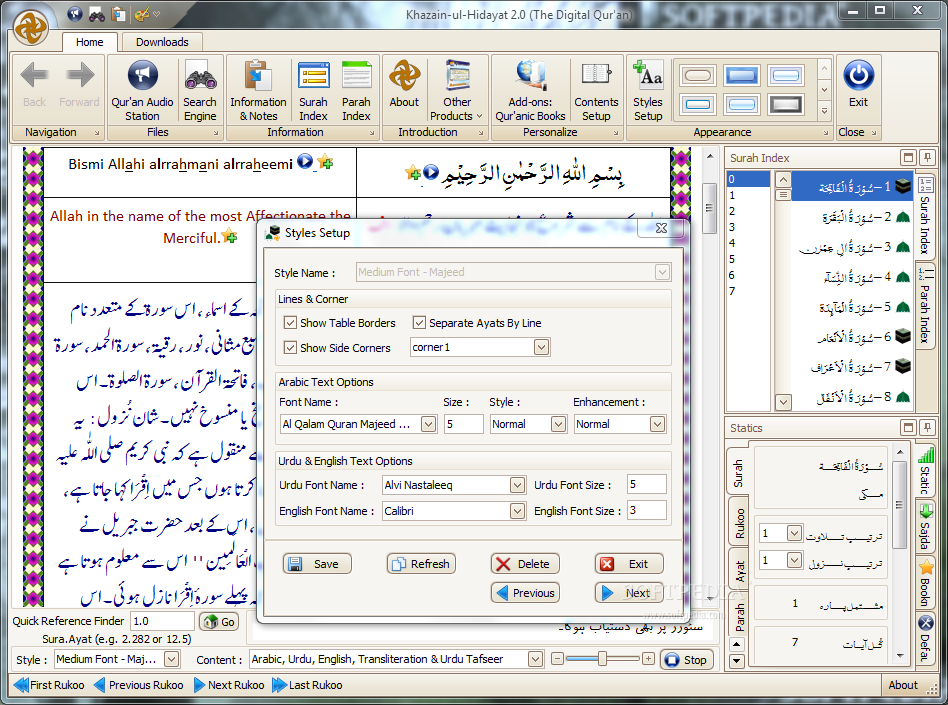
Task: Pin the Surah Index panel
Action: click(x=927, y=158)
